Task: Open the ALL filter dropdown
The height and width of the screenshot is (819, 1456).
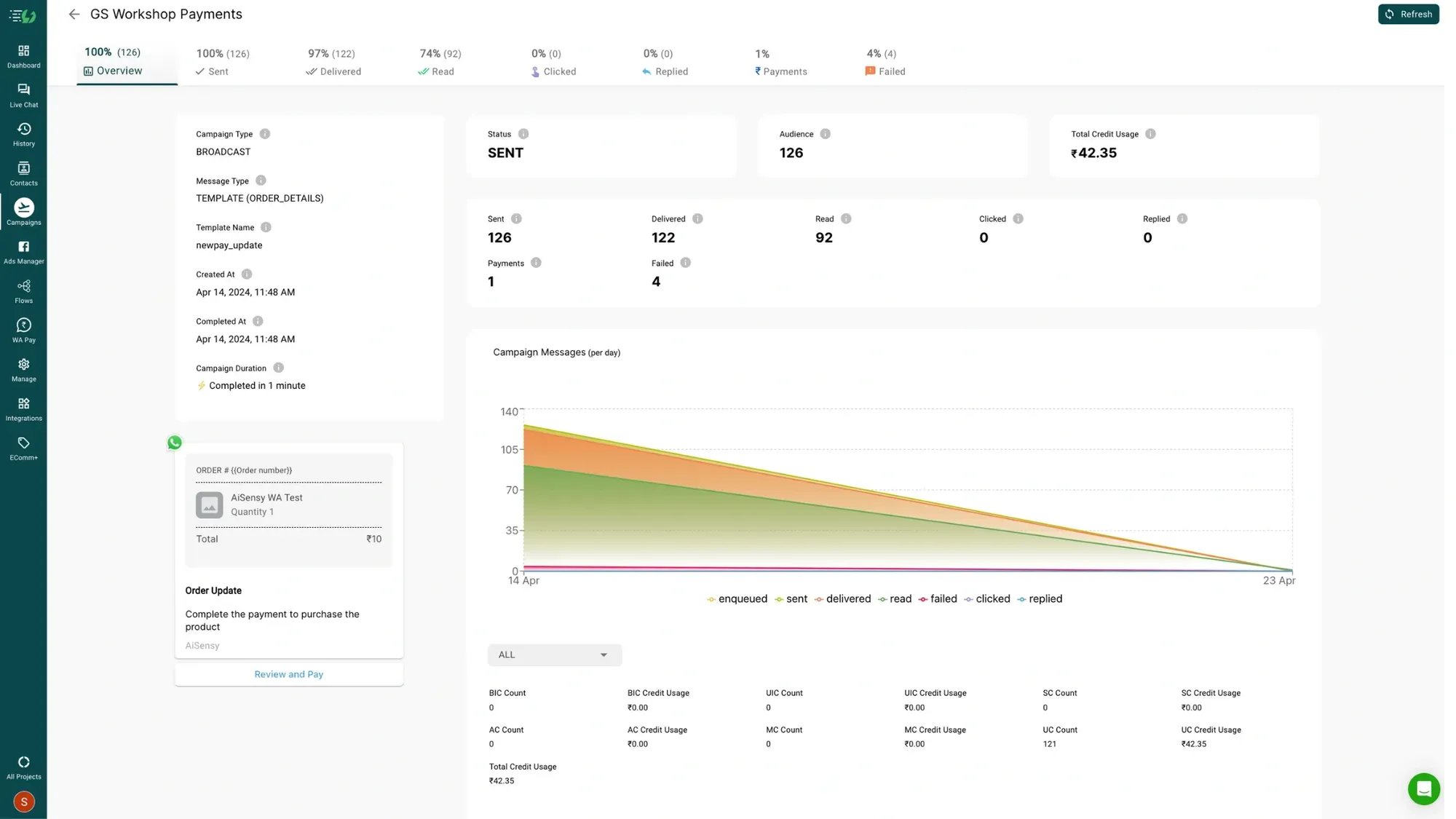Action: 554,654
